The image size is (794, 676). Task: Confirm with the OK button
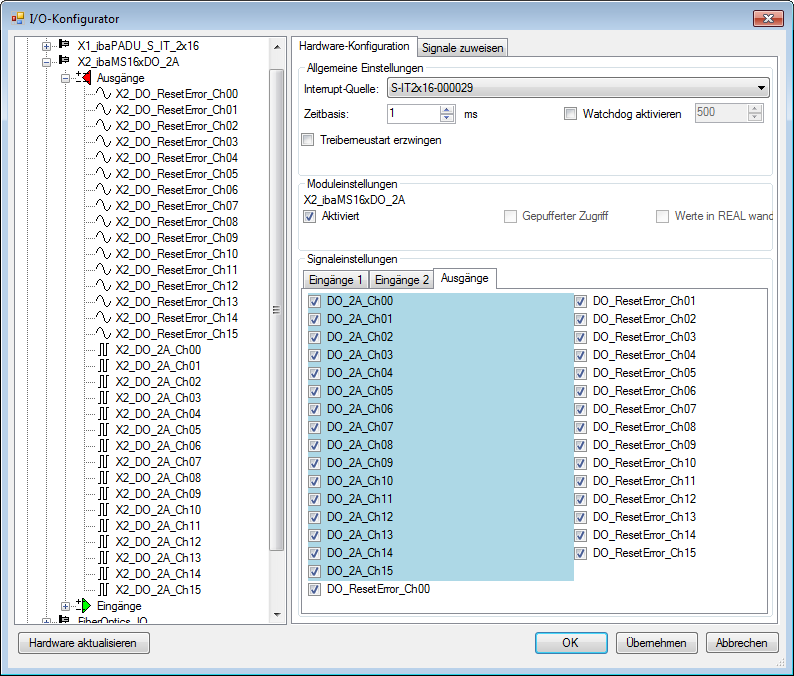(571, 643)
